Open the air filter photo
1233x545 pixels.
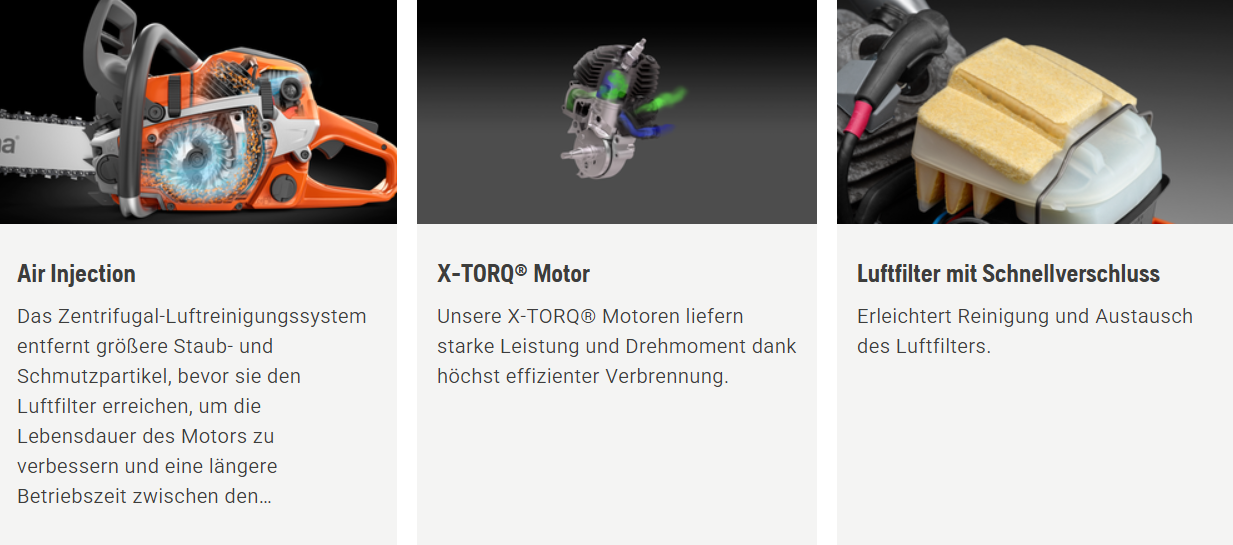pyautogui.click(x=1035, y=111)
